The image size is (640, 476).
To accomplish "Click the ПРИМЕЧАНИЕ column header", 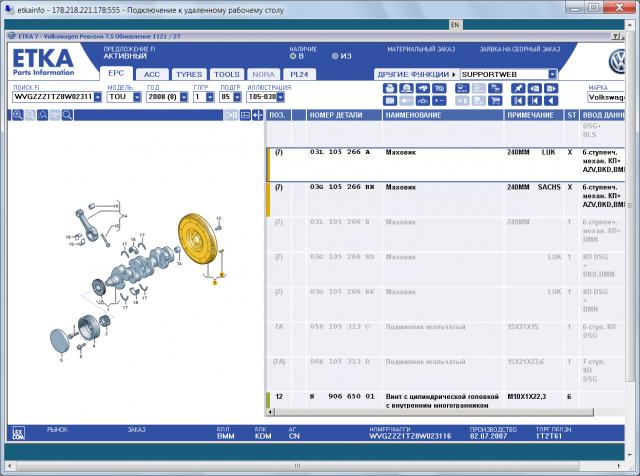I will point(534,115).
